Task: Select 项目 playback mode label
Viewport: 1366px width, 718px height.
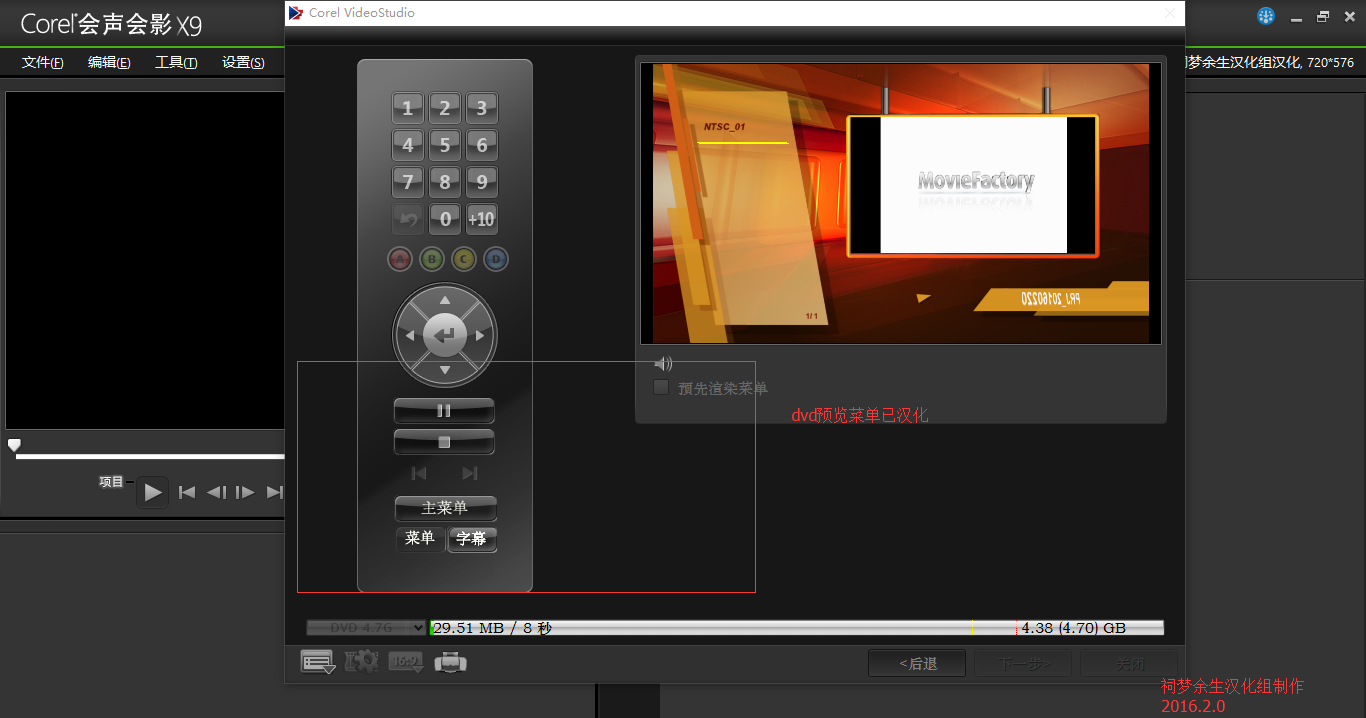Action: tap(111, 482)
